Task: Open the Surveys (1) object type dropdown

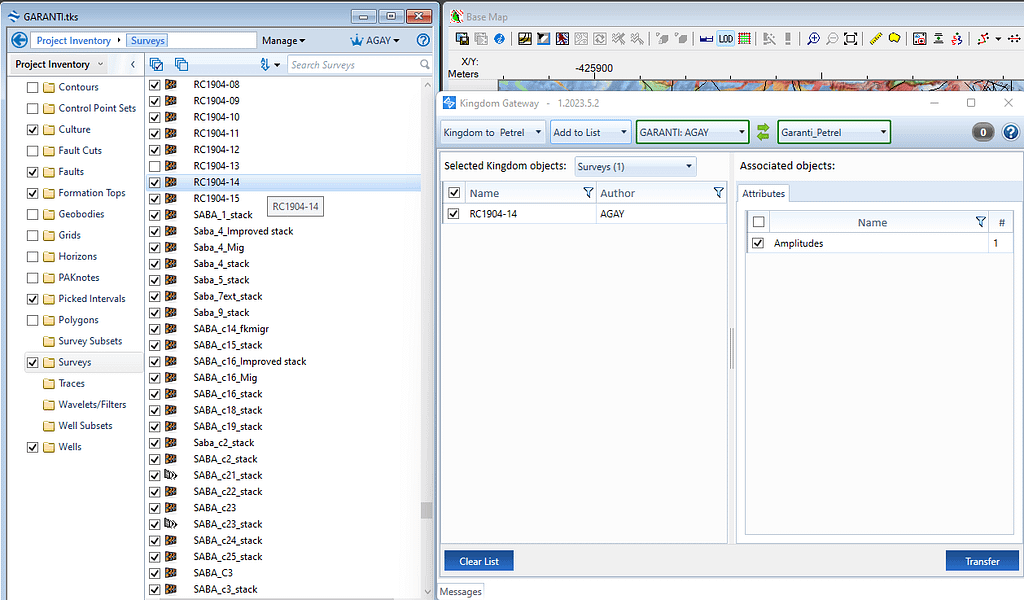Action: point(635,166)
